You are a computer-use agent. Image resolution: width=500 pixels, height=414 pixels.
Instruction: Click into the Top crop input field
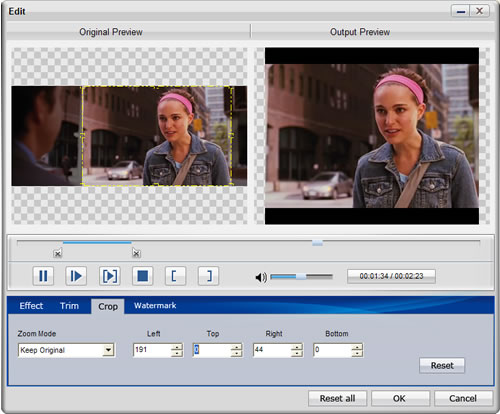pos(211,350)
